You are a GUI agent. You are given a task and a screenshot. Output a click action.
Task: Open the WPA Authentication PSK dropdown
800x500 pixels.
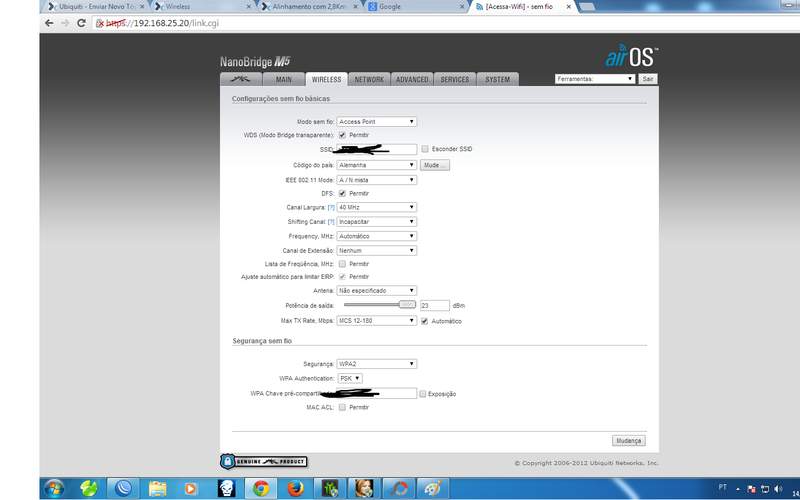350,378
